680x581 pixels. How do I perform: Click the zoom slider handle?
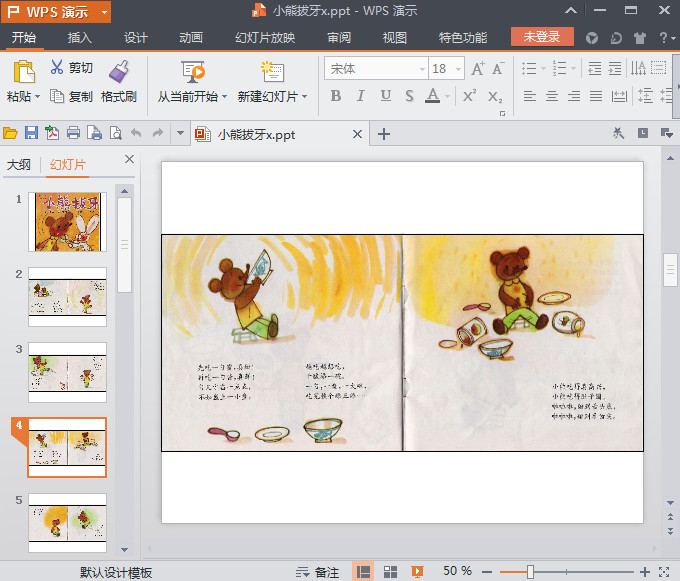coord(530,572)
